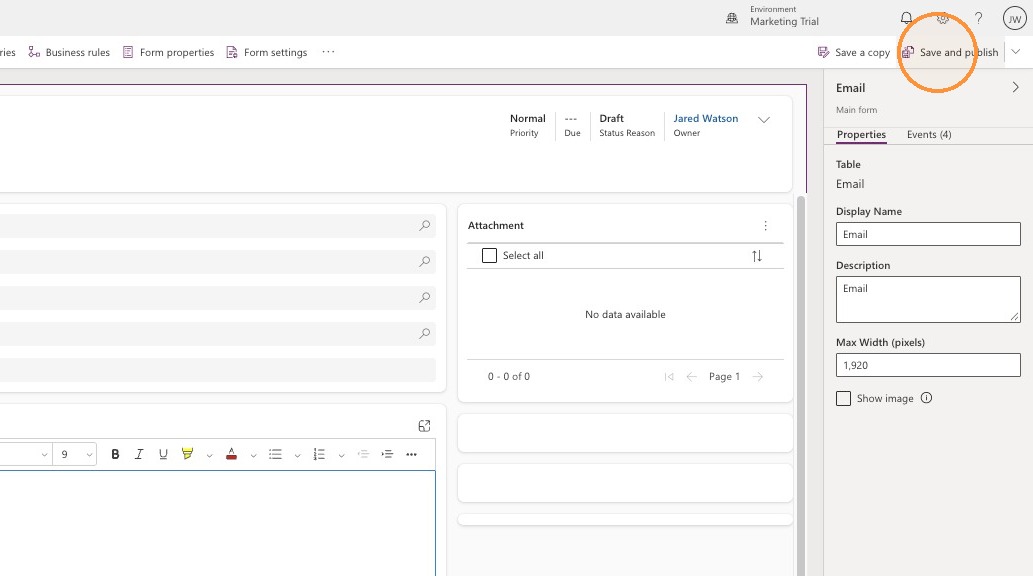Click the Display Name input field
Image resolution: width=1033 pixels, height=576 pixels.
click(x=928, y=234)
